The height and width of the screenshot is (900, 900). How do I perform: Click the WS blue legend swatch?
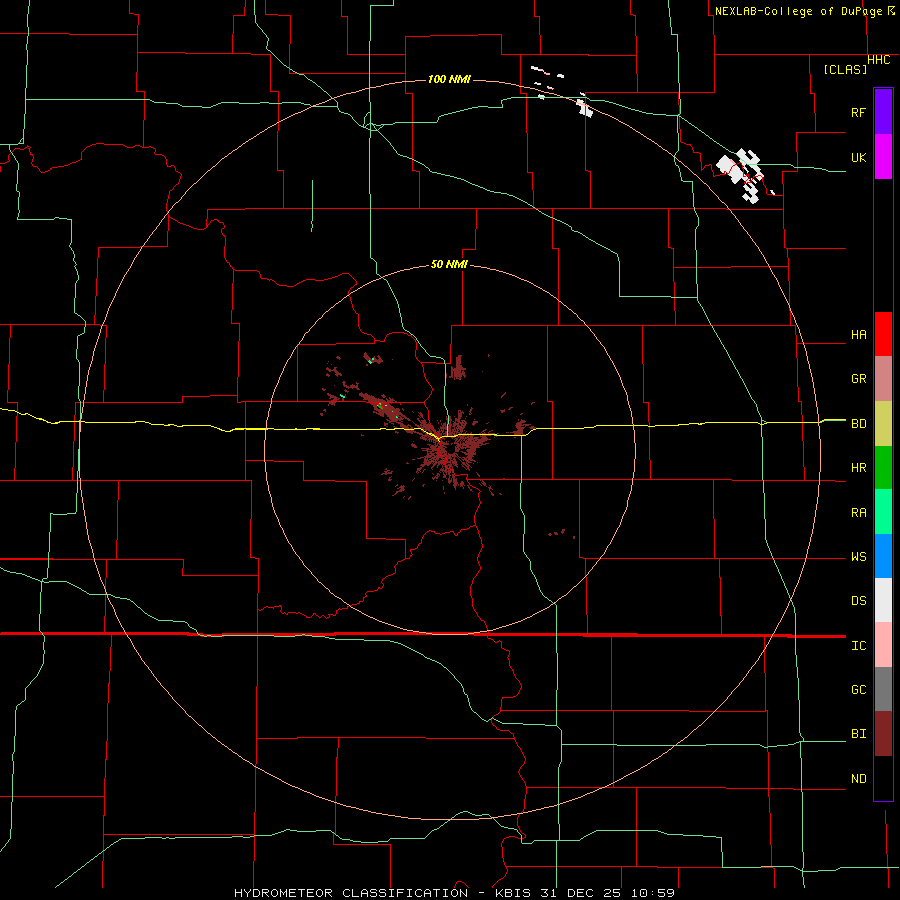[x=883, y=556]
